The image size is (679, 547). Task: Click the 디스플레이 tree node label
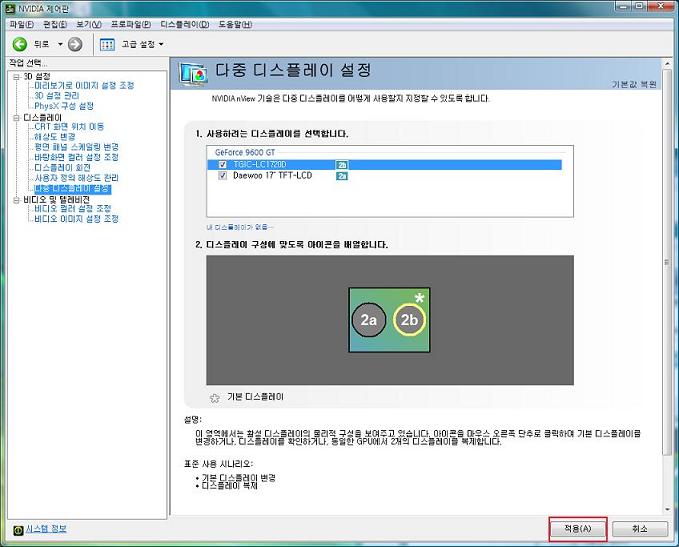tap(42, 118)
